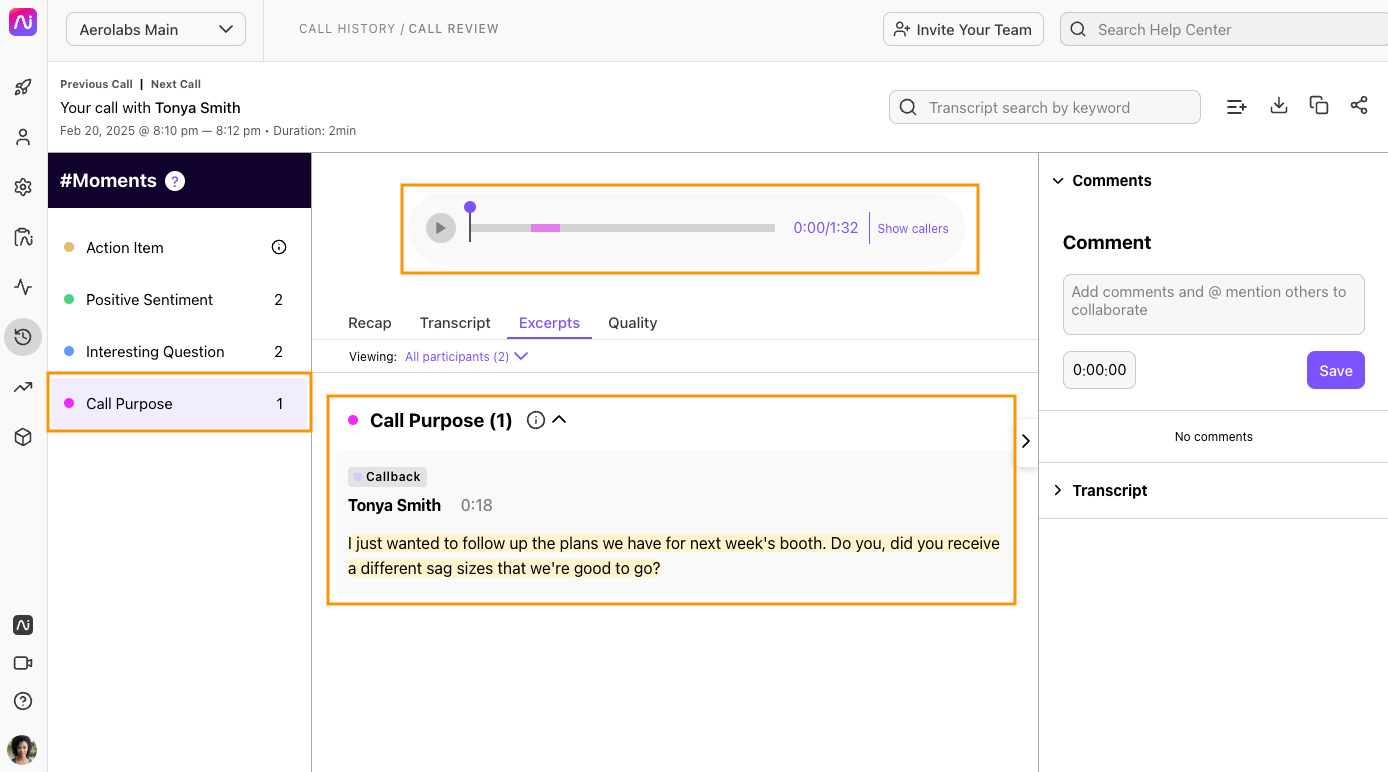Image resolution: width=1388 pixels, height=772 pixels.
Task: Expand the Transcript section in right panel
Action: point(1058,490)
